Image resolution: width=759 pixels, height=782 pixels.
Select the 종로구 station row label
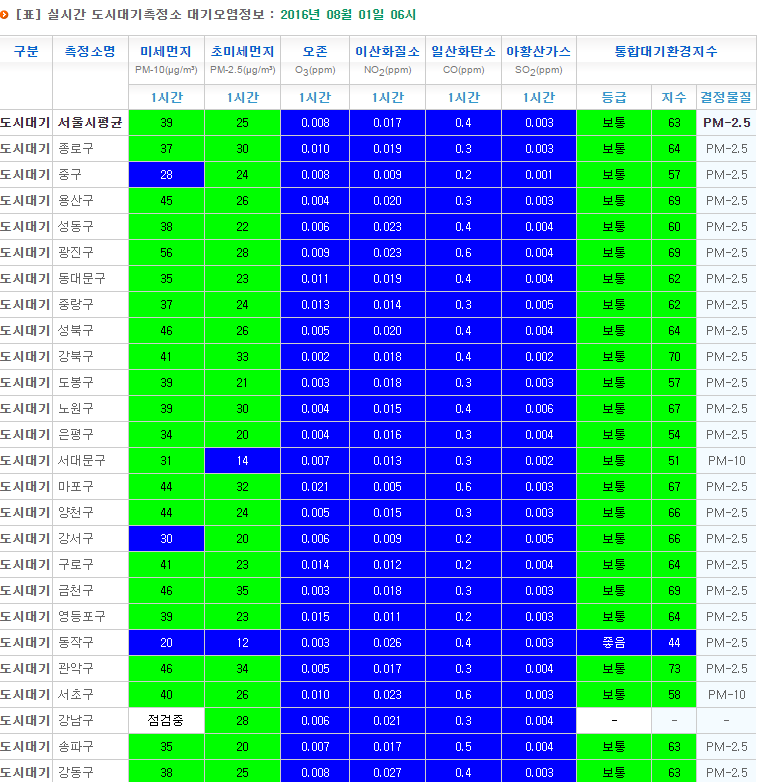76,149
